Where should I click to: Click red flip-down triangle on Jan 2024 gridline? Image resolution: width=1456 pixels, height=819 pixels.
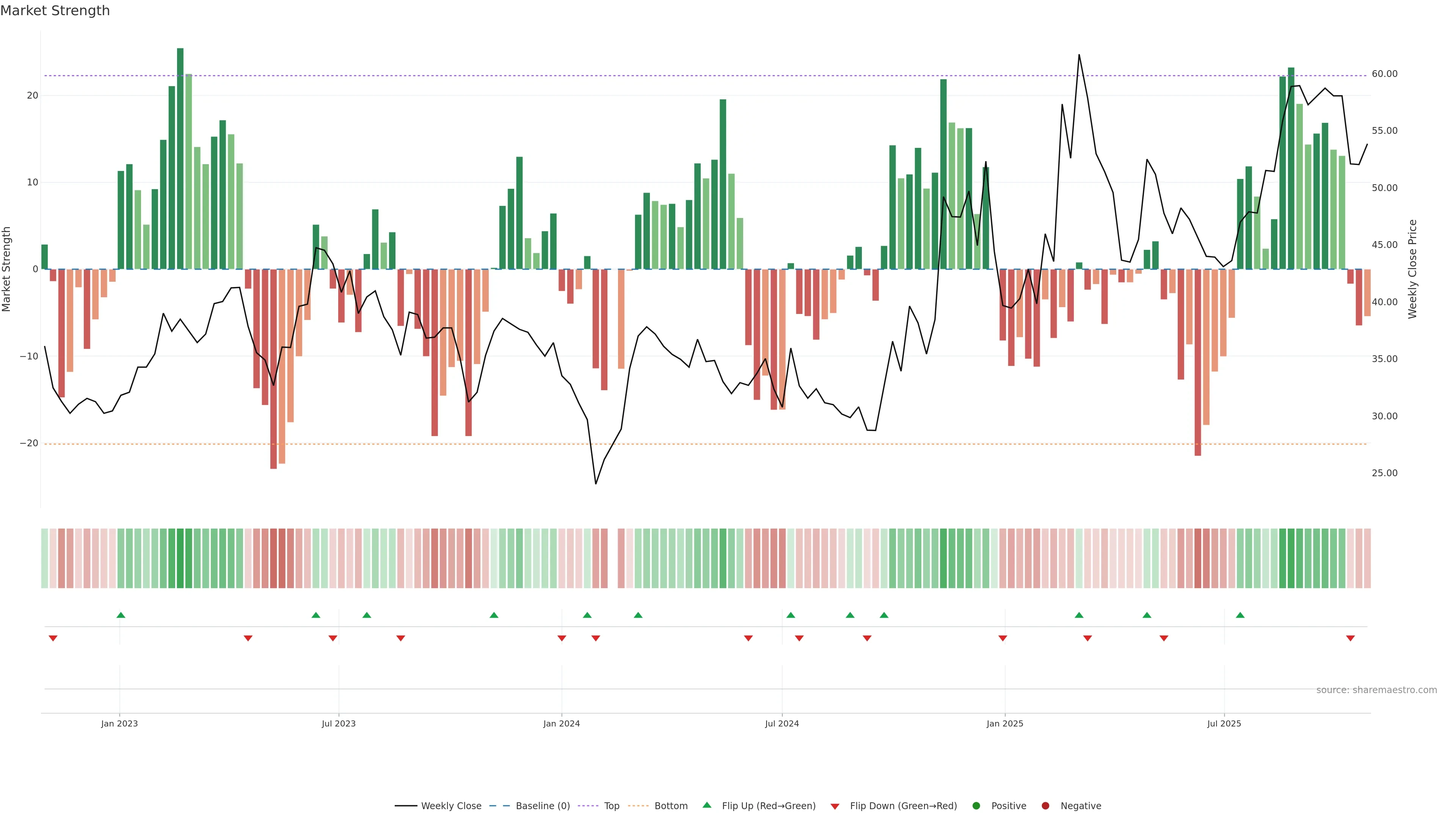tap(562, 638)
